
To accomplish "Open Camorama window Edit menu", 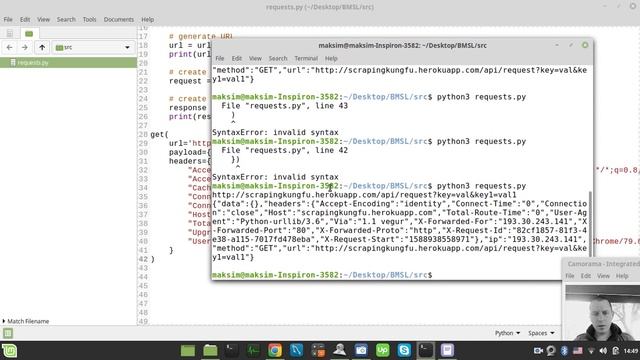I will click(x=586, y=276).
